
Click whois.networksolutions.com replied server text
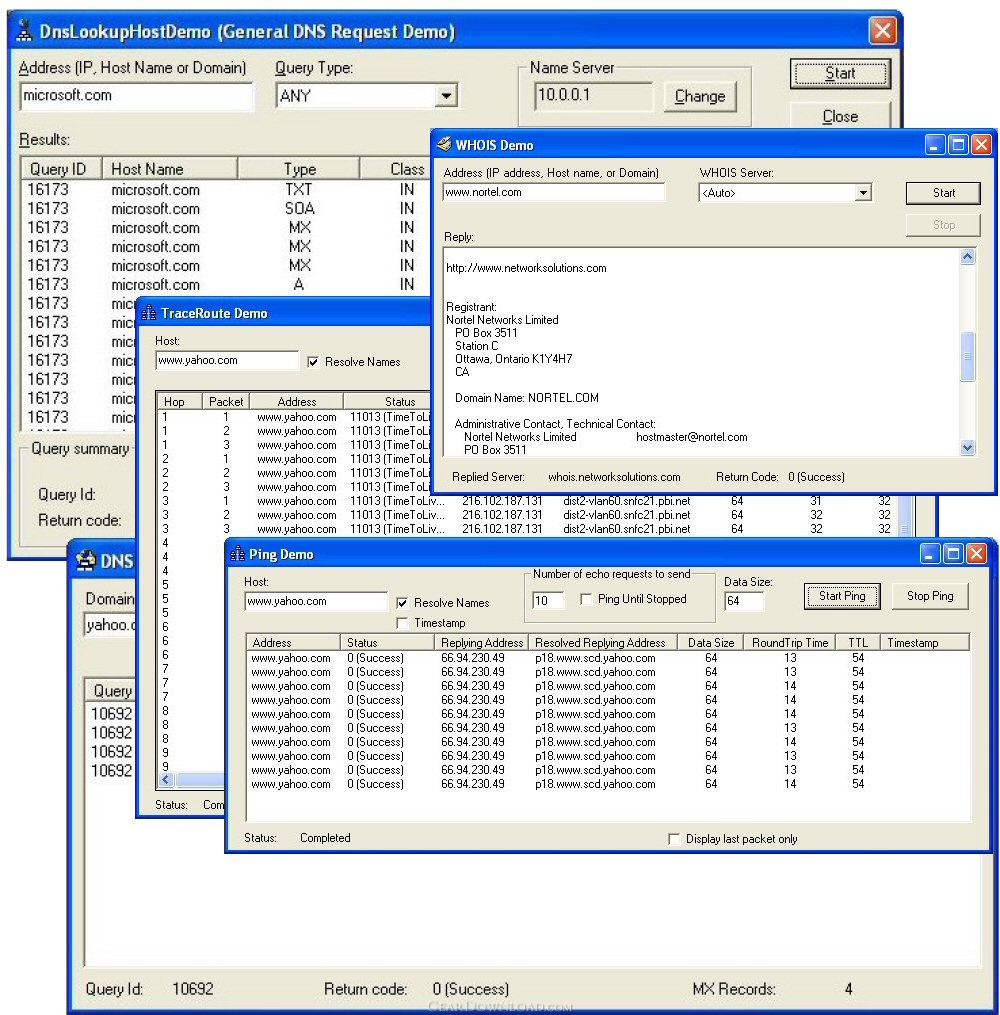coord(614,477)
